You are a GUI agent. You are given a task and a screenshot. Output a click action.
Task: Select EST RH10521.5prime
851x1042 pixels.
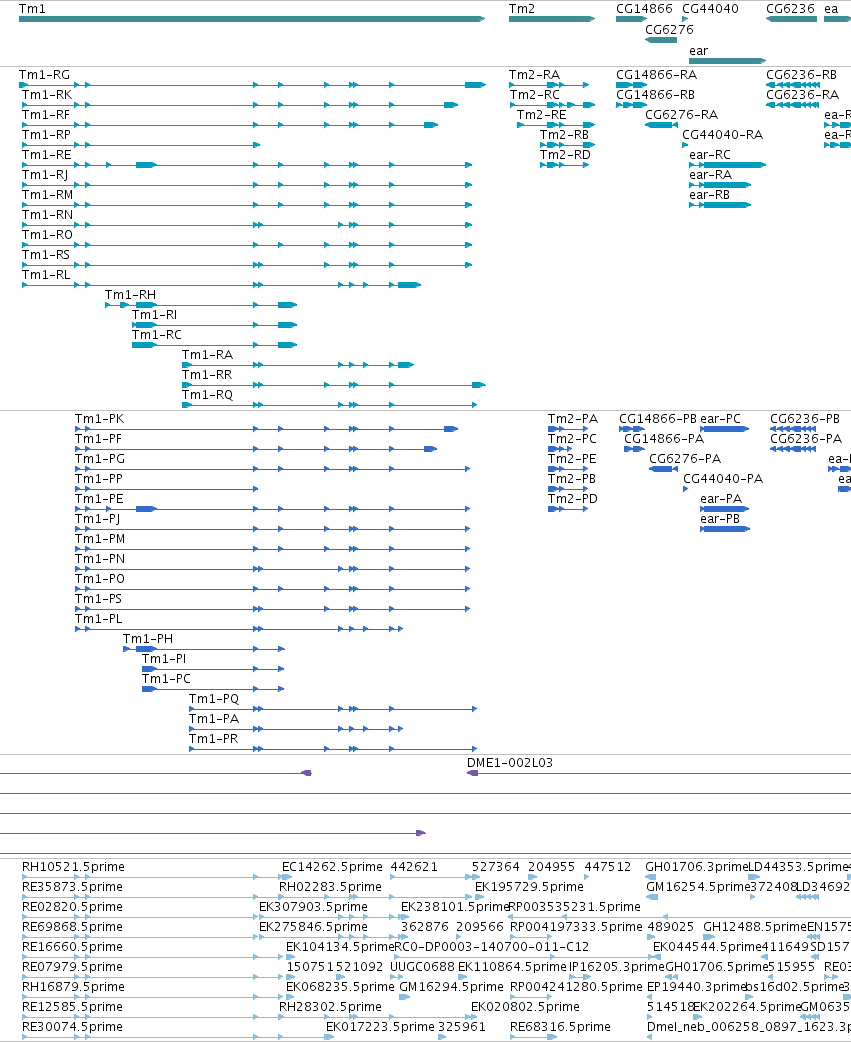tap(140, 877)
